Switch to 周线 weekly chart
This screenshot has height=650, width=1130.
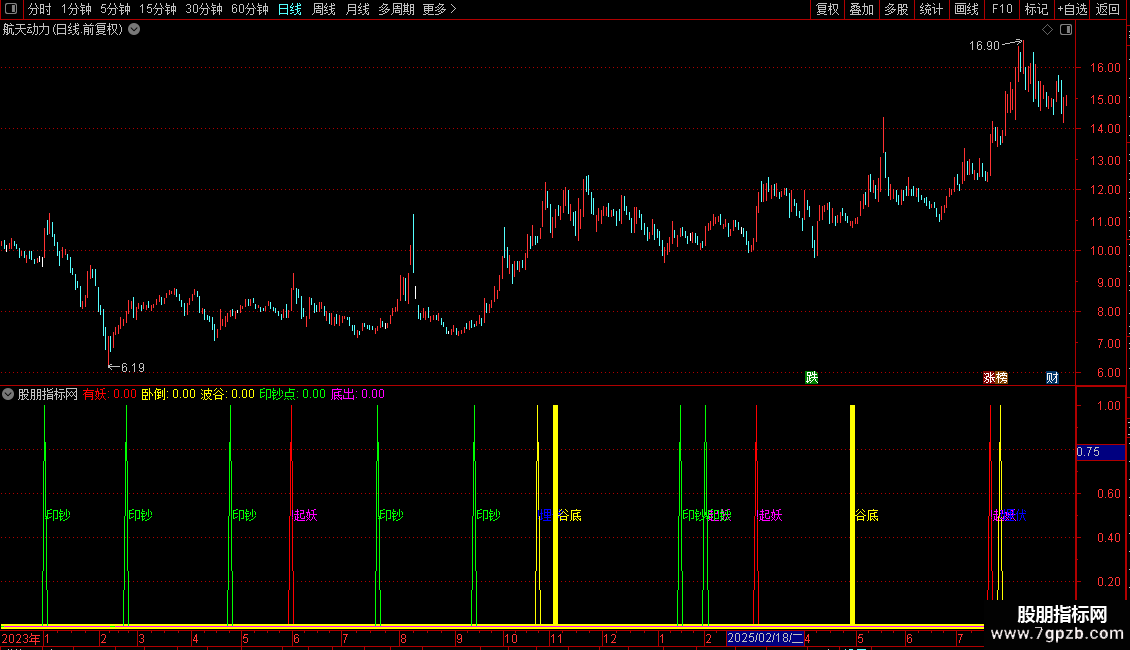pos(324,9)
